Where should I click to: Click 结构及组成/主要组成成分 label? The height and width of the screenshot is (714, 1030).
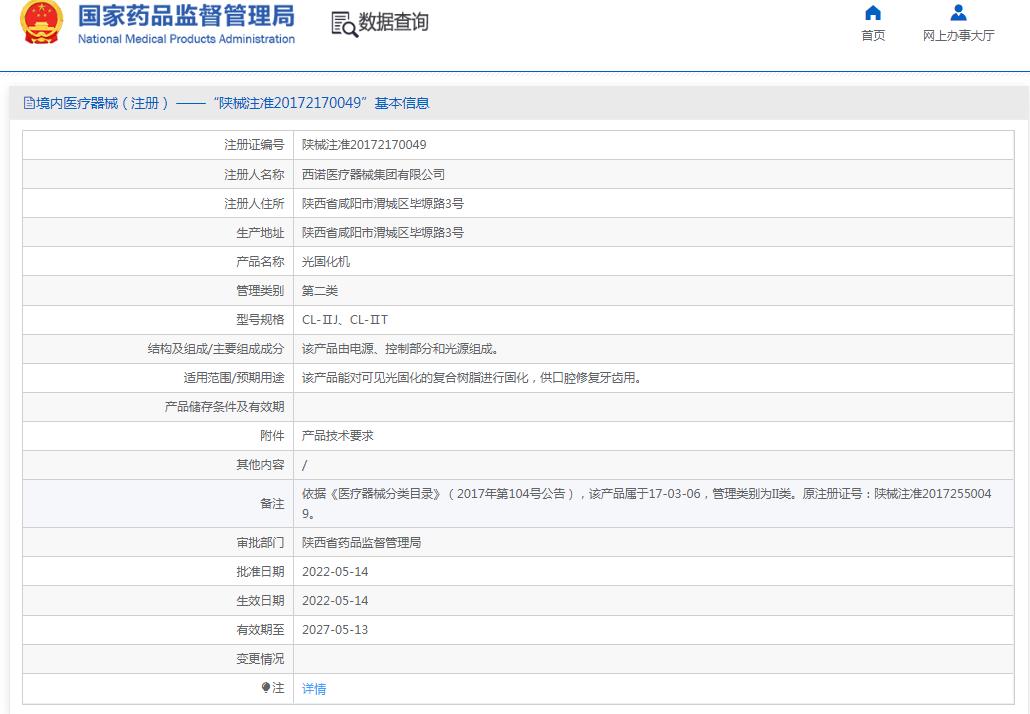point(216,349)
